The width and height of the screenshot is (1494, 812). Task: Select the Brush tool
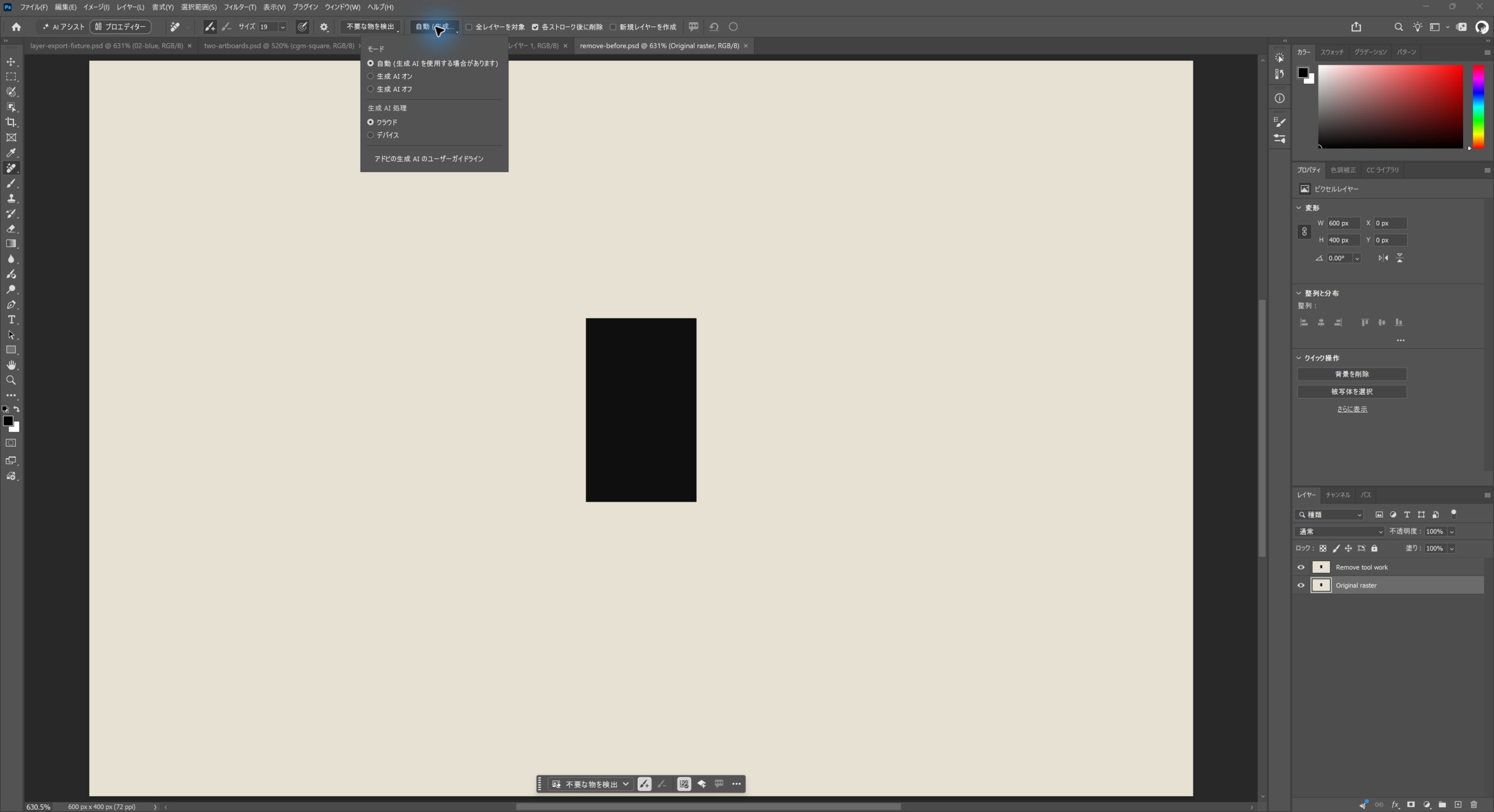tap(11, 183)
